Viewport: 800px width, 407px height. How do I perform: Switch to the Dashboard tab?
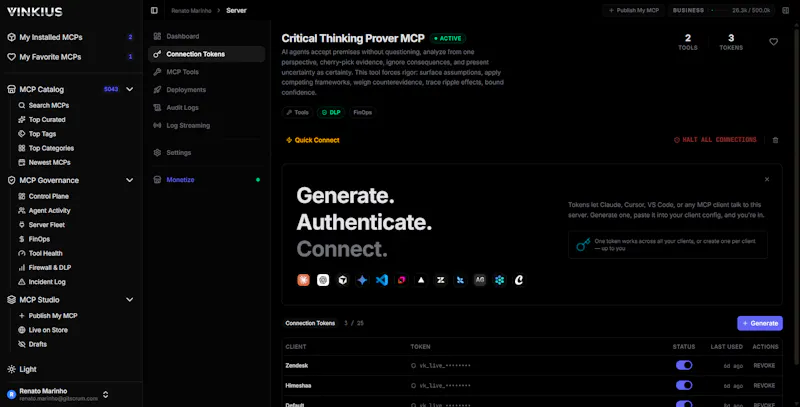pyautogui.click(x=207, y=36)
